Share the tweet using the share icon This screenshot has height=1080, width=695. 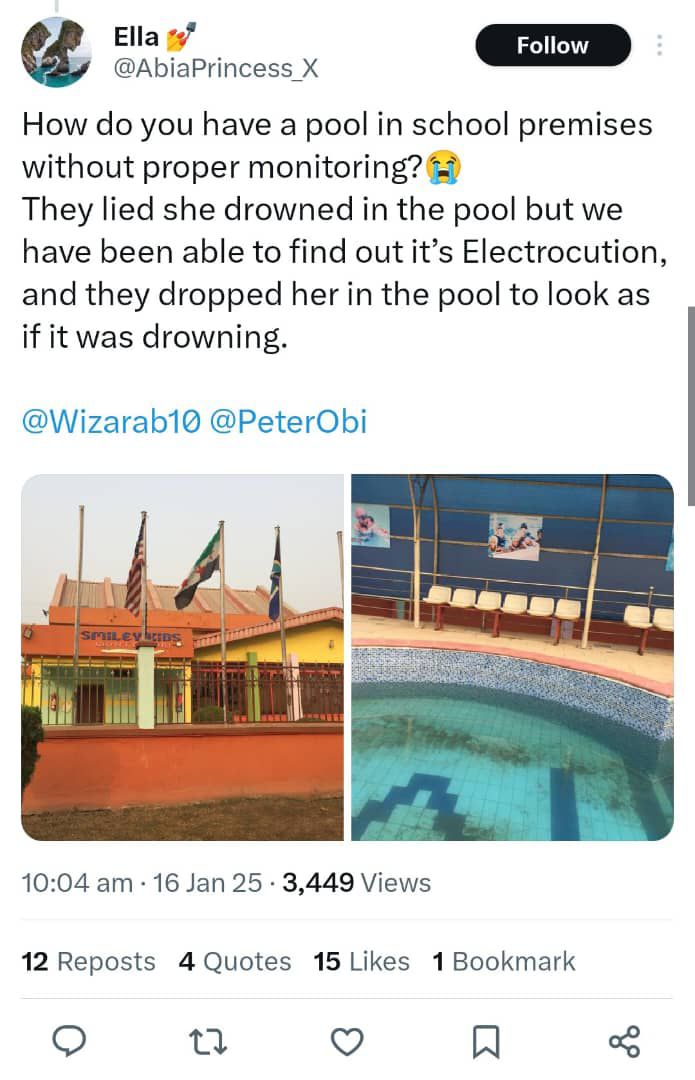(624, 1042)
